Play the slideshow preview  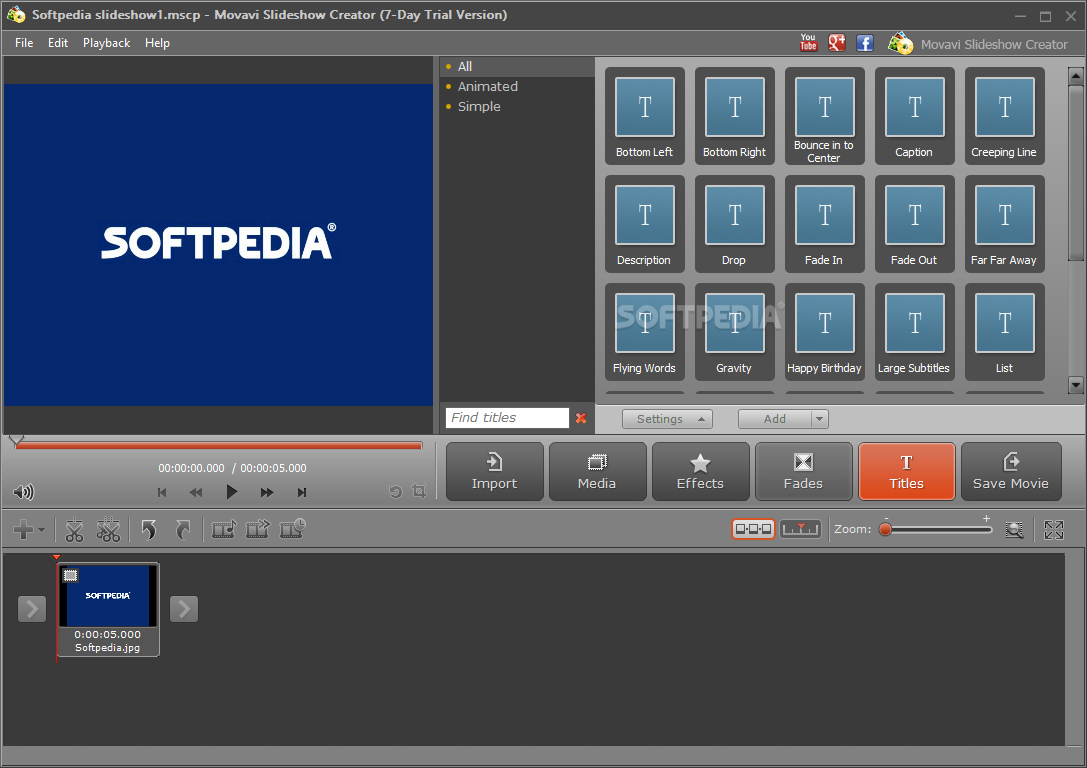pyautogui.click(x=232, y=492)
